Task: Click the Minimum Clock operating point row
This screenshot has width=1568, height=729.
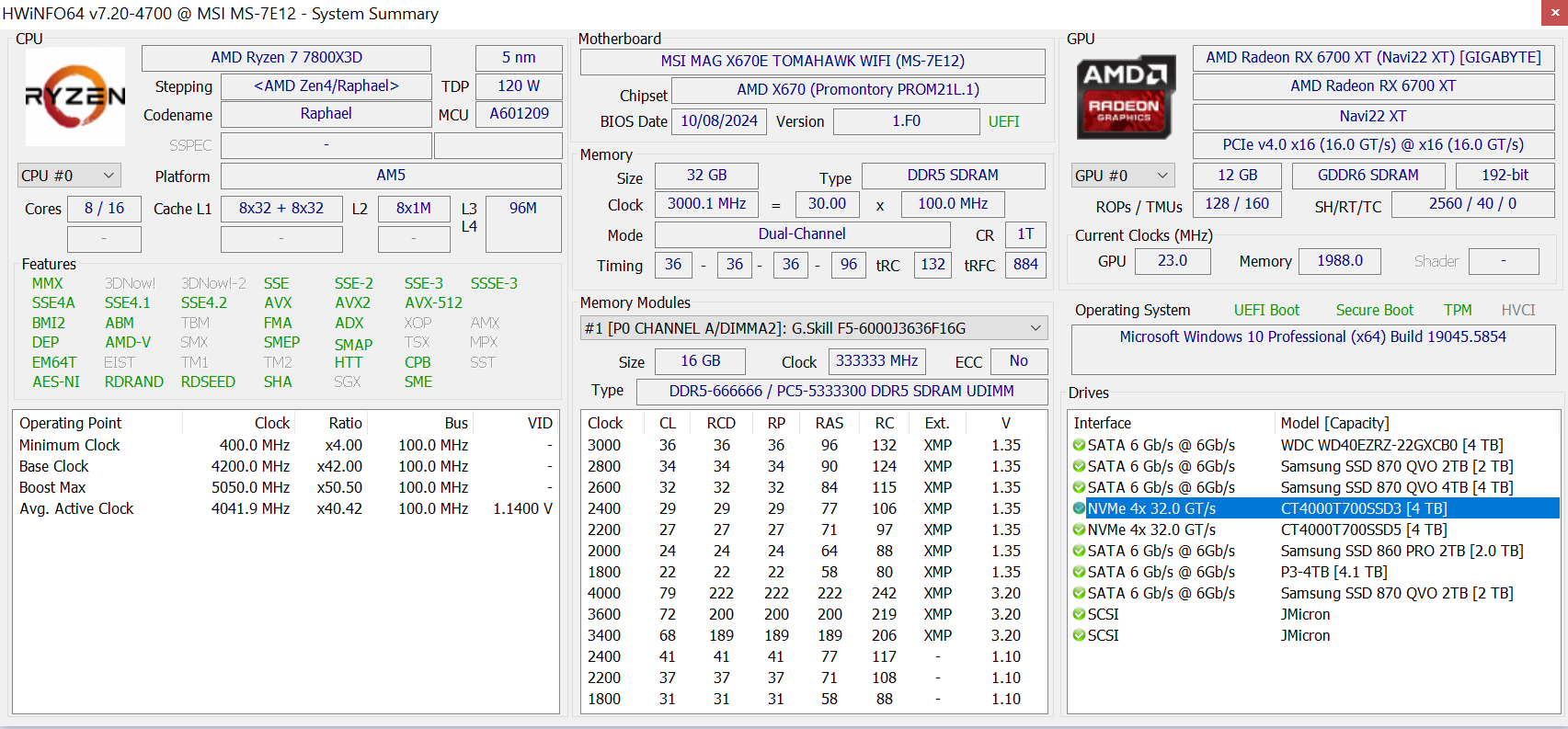Action: [x=286, y=445]
